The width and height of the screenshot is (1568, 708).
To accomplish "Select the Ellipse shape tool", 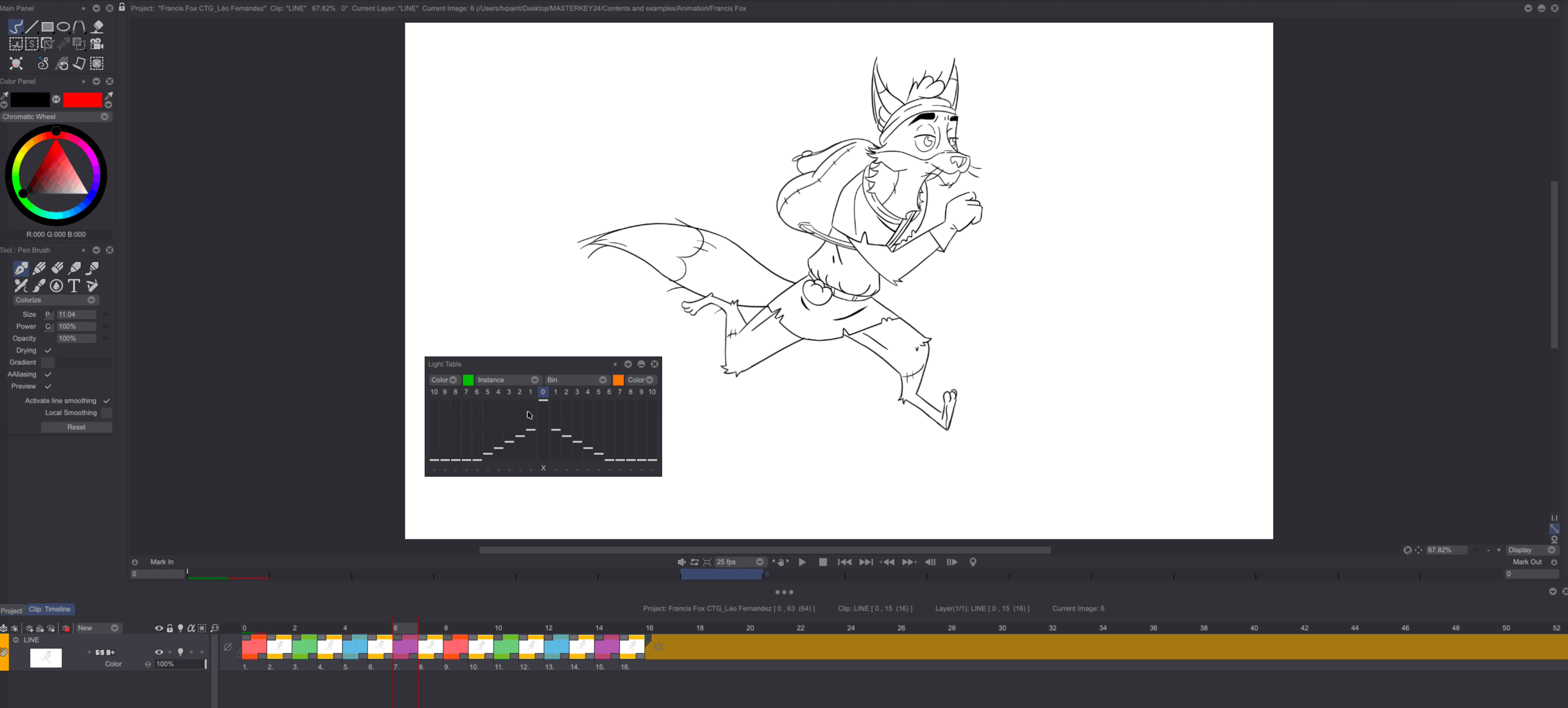I will pyautogui.click(x=63, y=26).
